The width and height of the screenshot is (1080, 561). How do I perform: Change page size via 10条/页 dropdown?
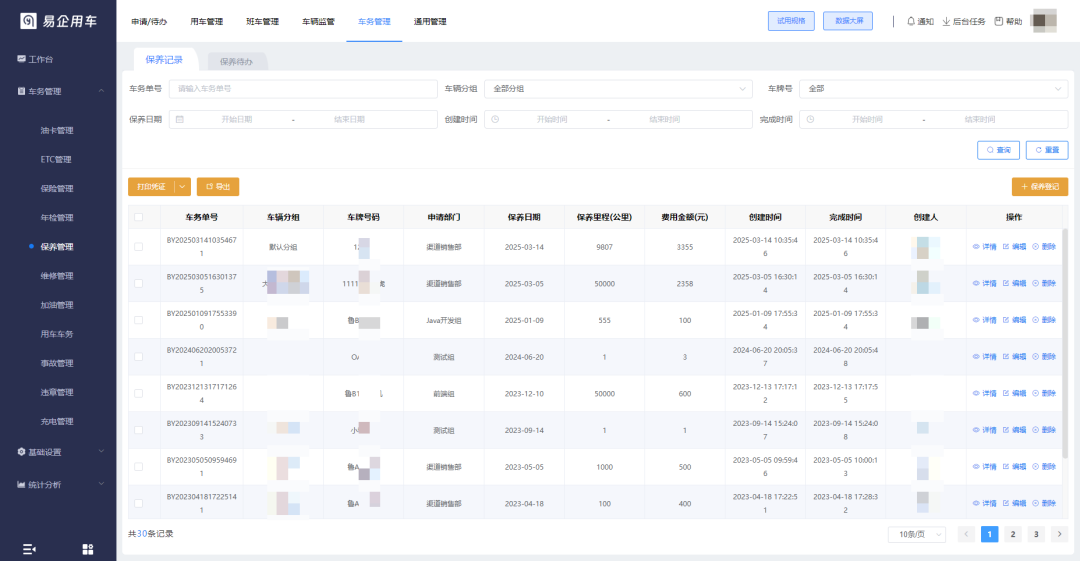[x=916, y=534]
